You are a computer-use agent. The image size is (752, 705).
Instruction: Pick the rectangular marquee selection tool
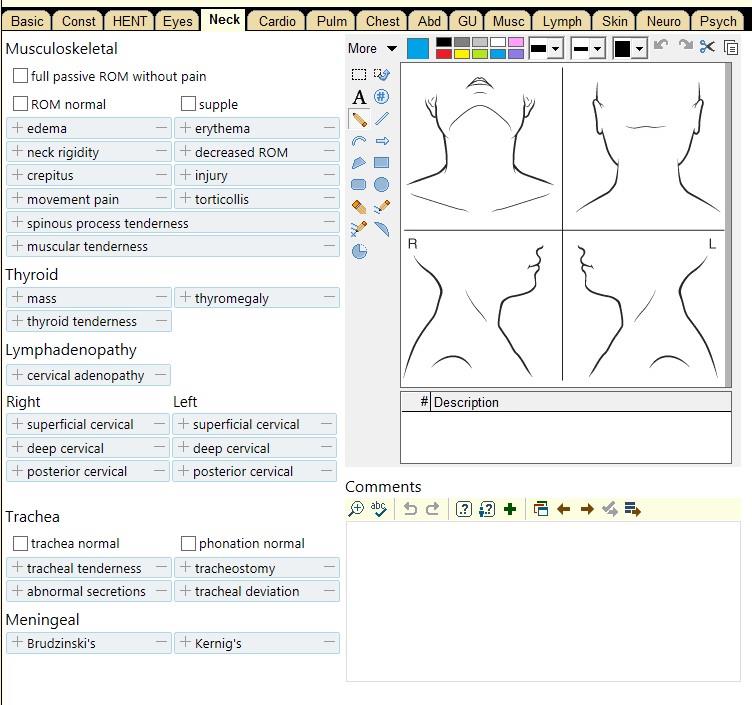coord(359,75)
